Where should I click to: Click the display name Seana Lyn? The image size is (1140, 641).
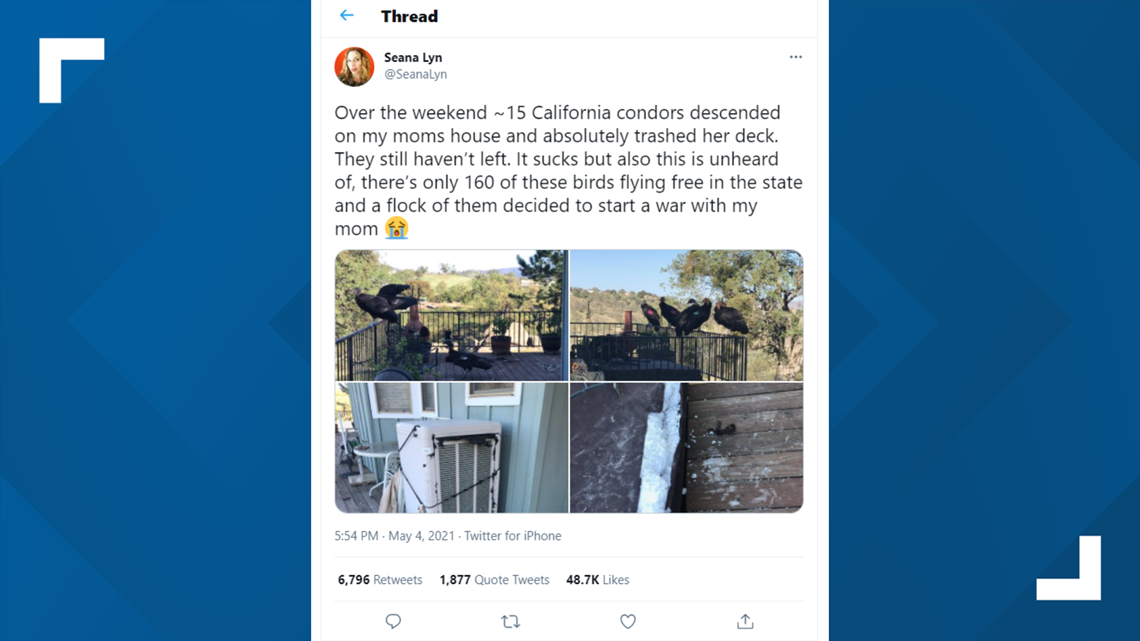[x=413, y=57]
